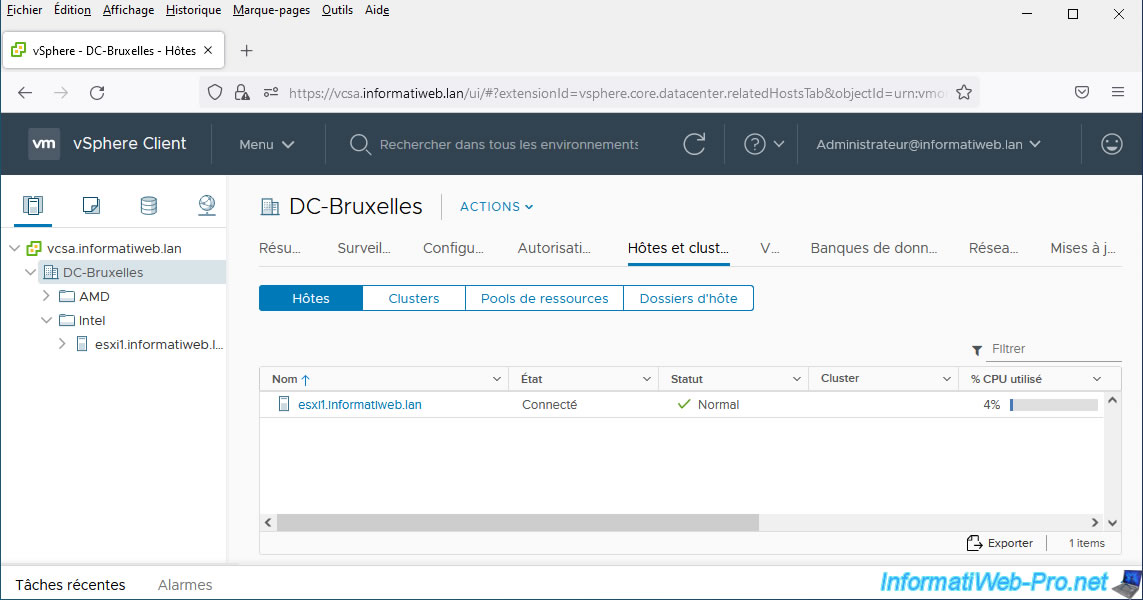Open the Configurer tab
Screen dimensions: 1143x600
453,249
